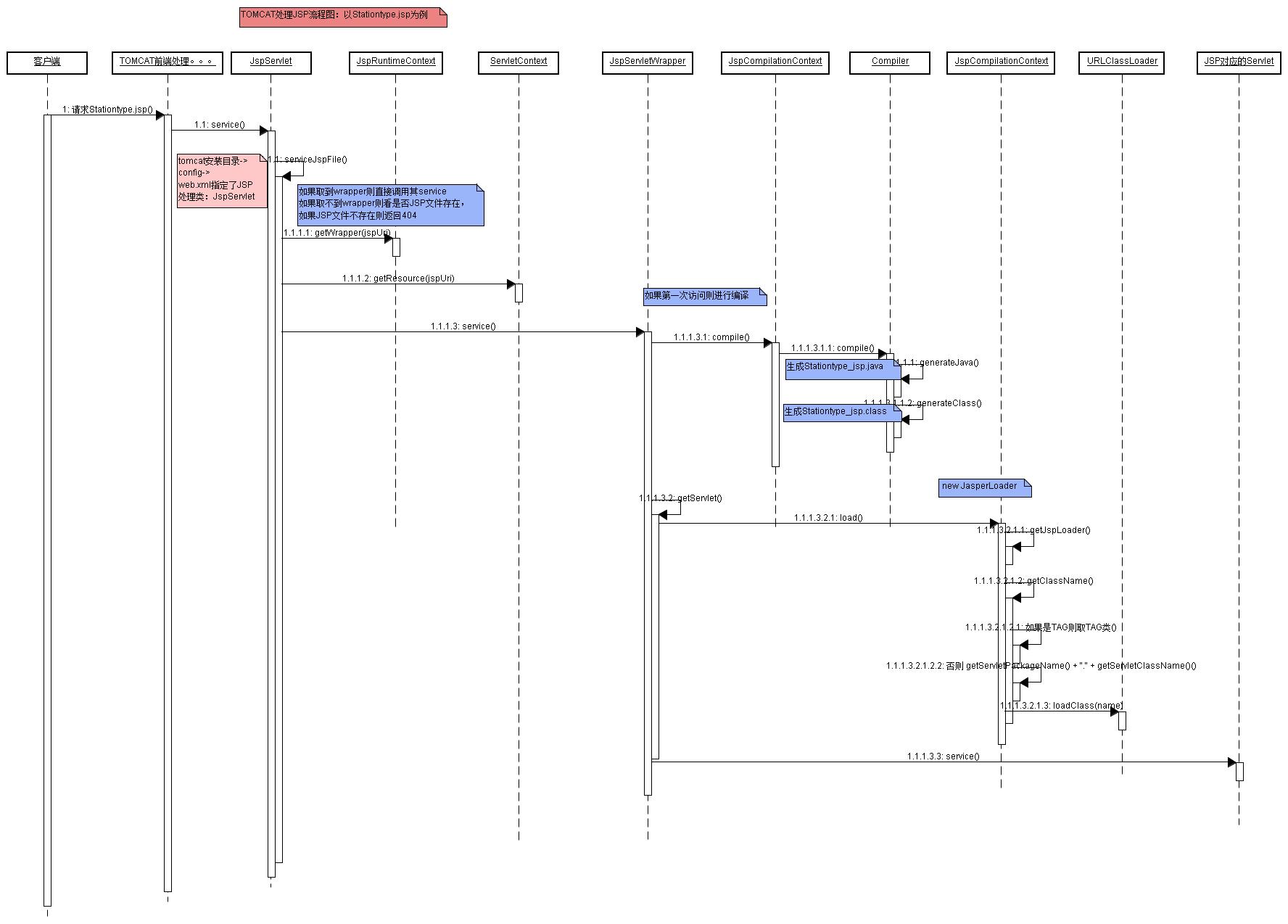Click the message label 1: 请求Stationtype.jsp()
1288x924 pixels.
click(107, 110)
